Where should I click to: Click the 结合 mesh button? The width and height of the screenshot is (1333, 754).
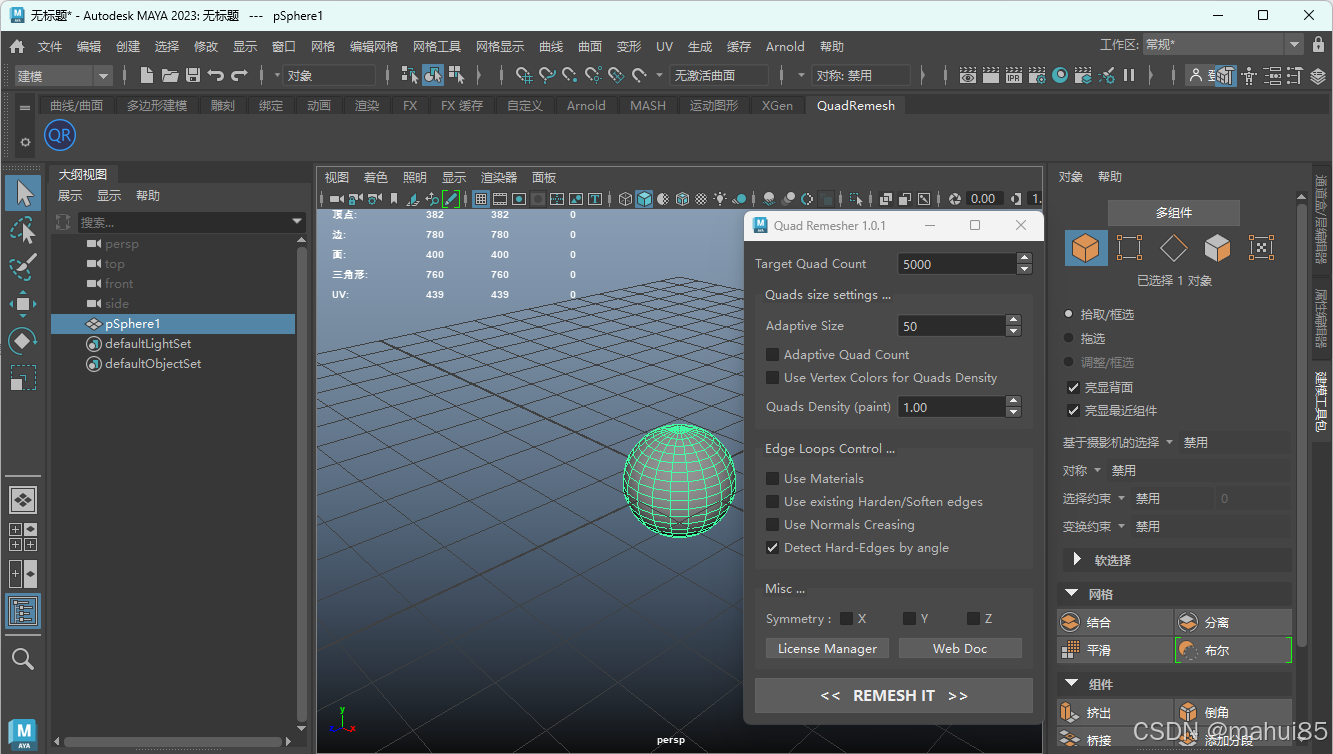click(1115, 622)
